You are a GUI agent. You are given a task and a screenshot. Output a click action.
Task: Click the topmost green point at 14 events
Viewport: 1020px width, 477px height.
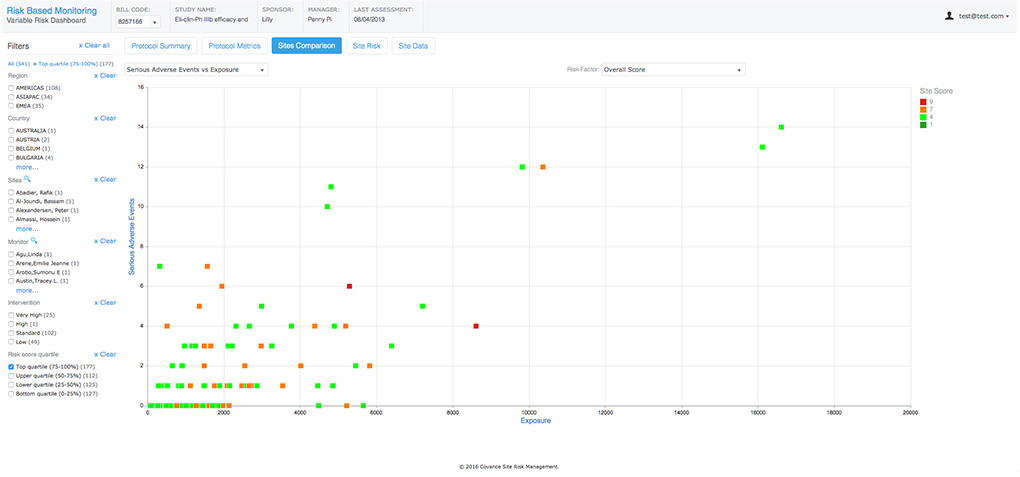coord(781,128)
